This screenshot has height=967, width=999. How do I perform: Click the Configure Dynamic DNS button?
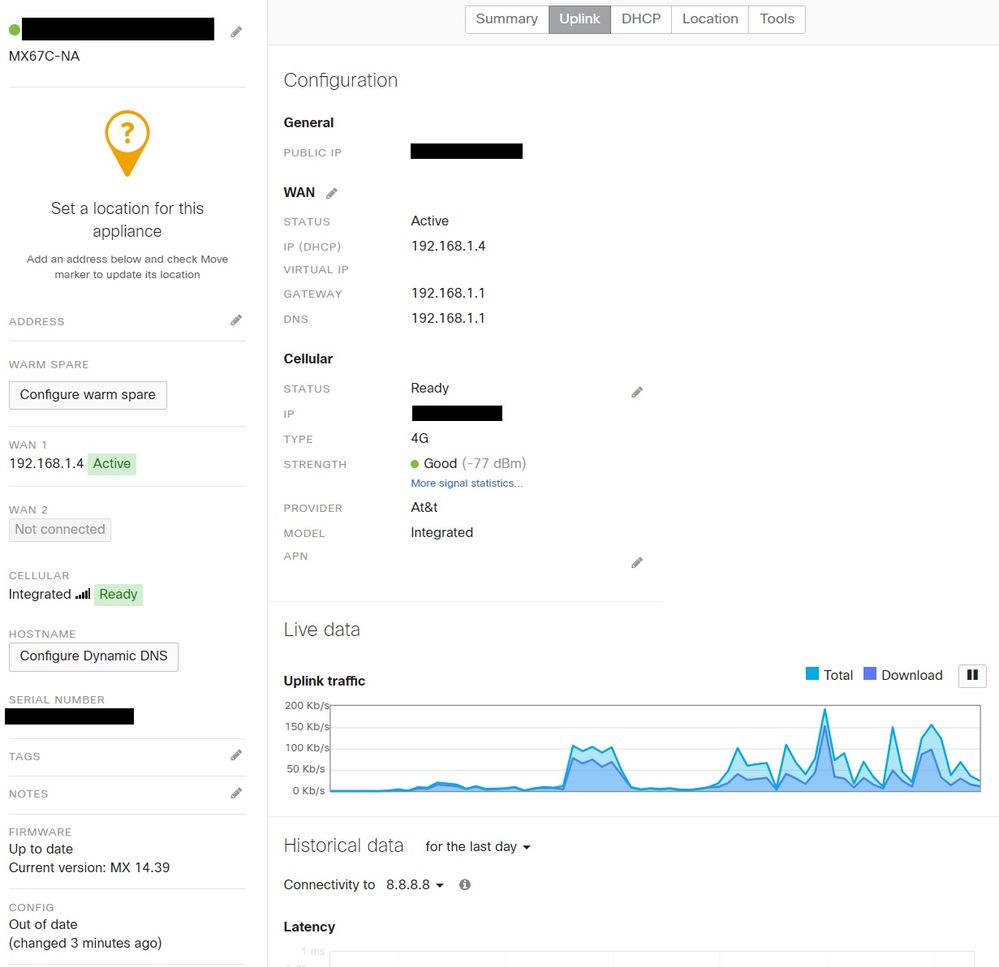94,656
